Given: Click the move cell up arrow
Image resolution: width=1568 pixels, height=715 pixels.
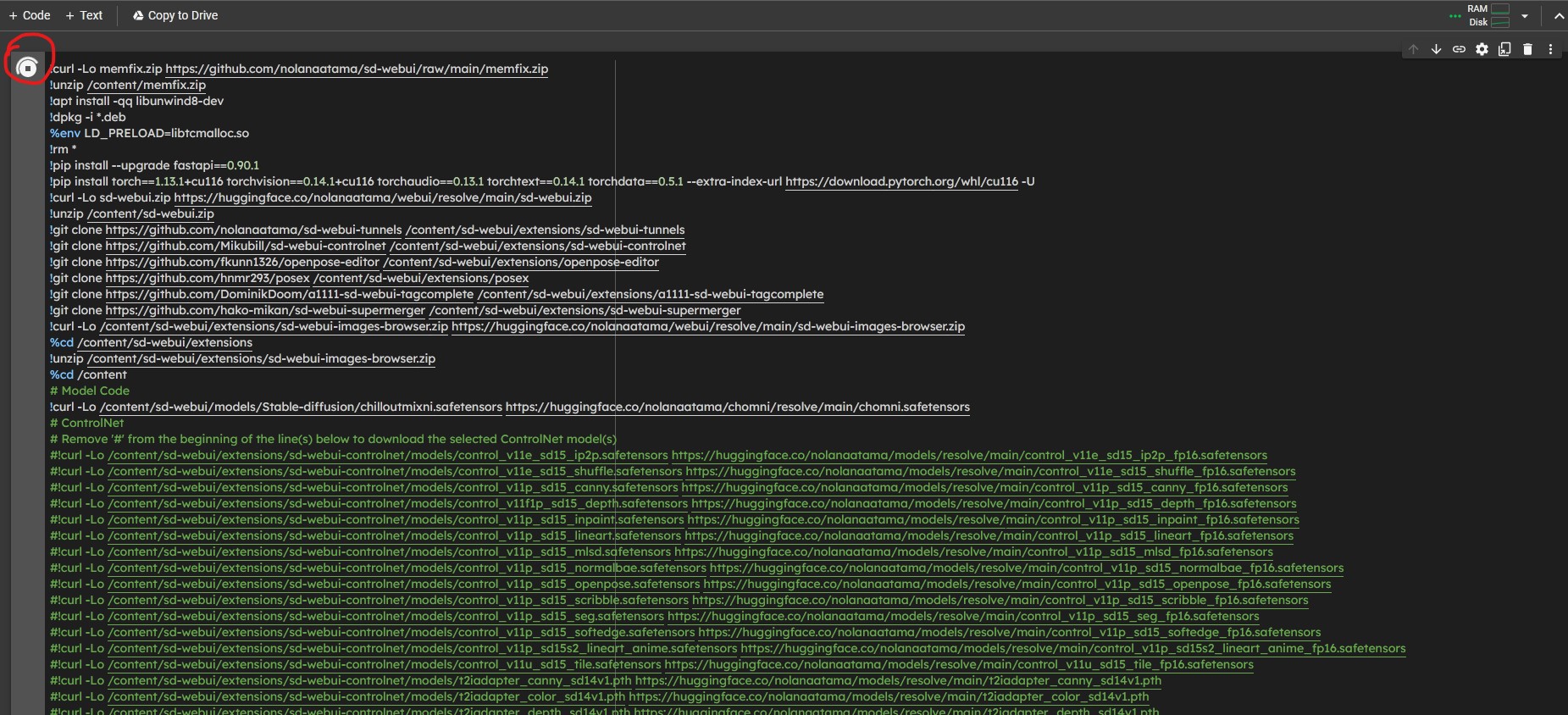Looking at the screenshot, I should [x=1413, y=49].
